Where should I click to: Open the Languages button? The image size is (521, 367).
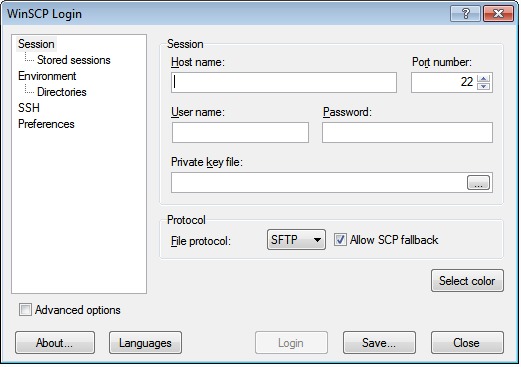tap(145, 343)
